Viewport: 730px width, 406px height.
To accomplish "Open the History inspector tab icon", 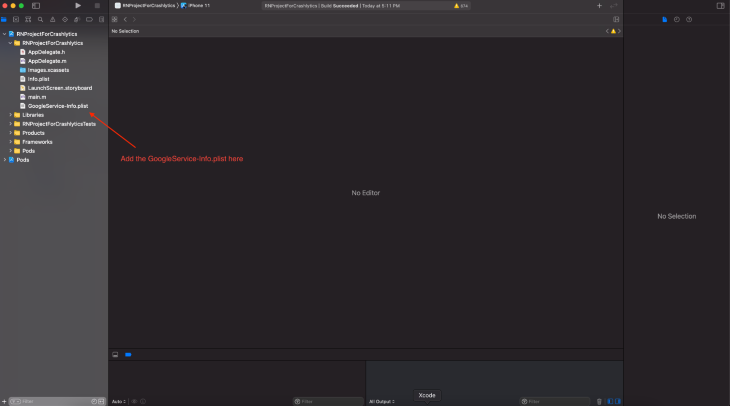I will [677, 19].
